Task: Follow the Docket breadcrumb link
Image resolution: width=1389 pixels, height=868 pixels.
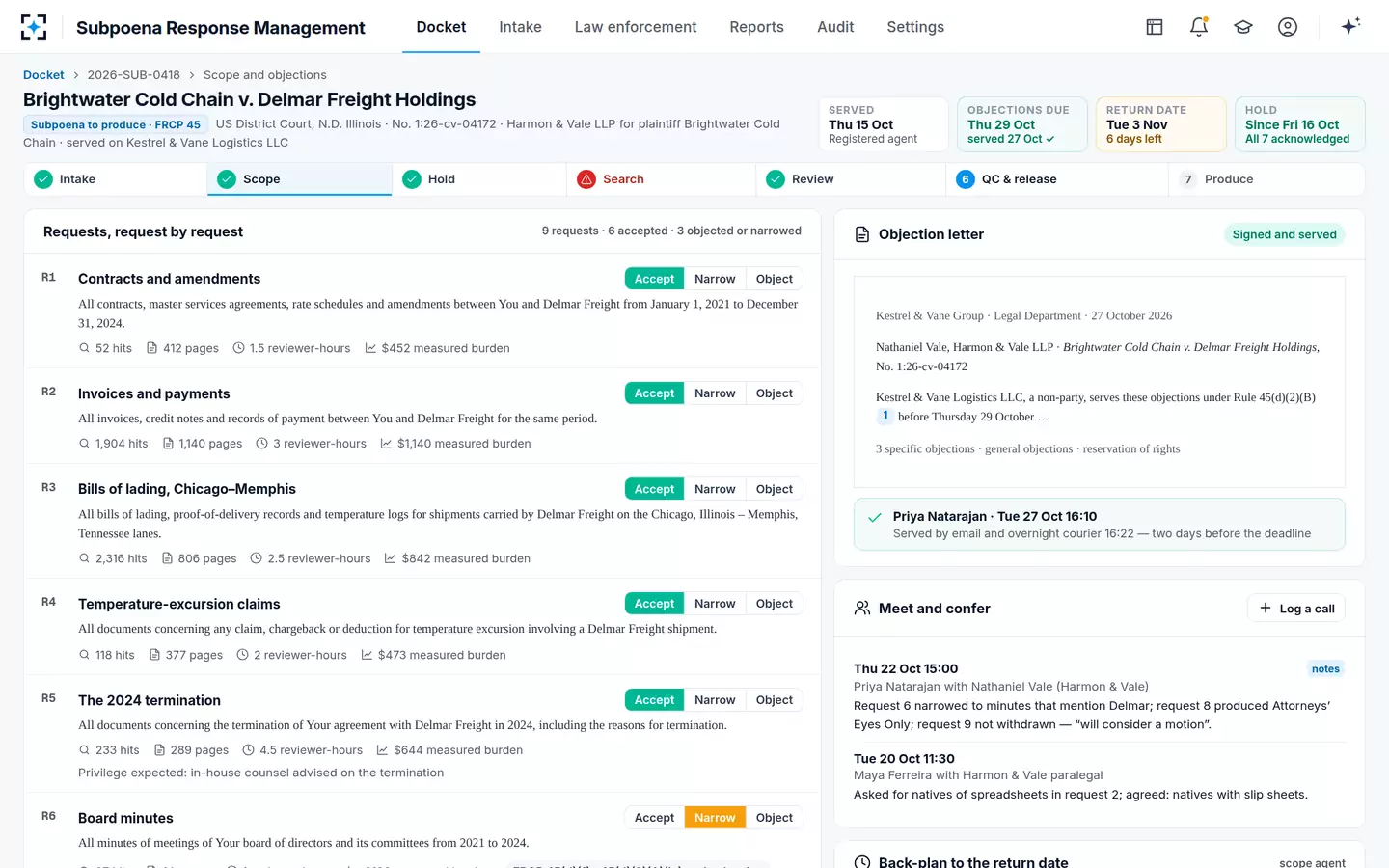Action: [x=43, y=75]
